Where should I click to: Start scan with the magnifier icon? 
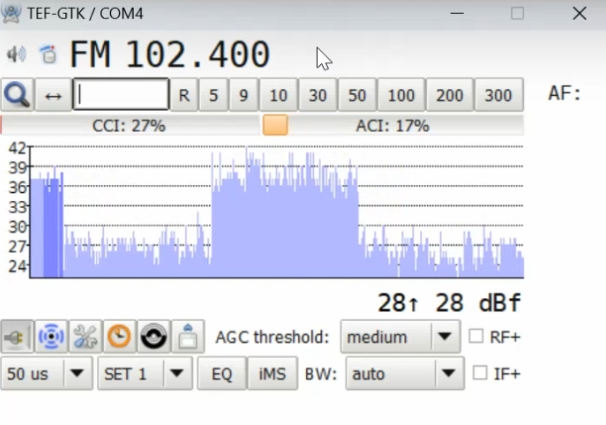[x=17, y=95]
